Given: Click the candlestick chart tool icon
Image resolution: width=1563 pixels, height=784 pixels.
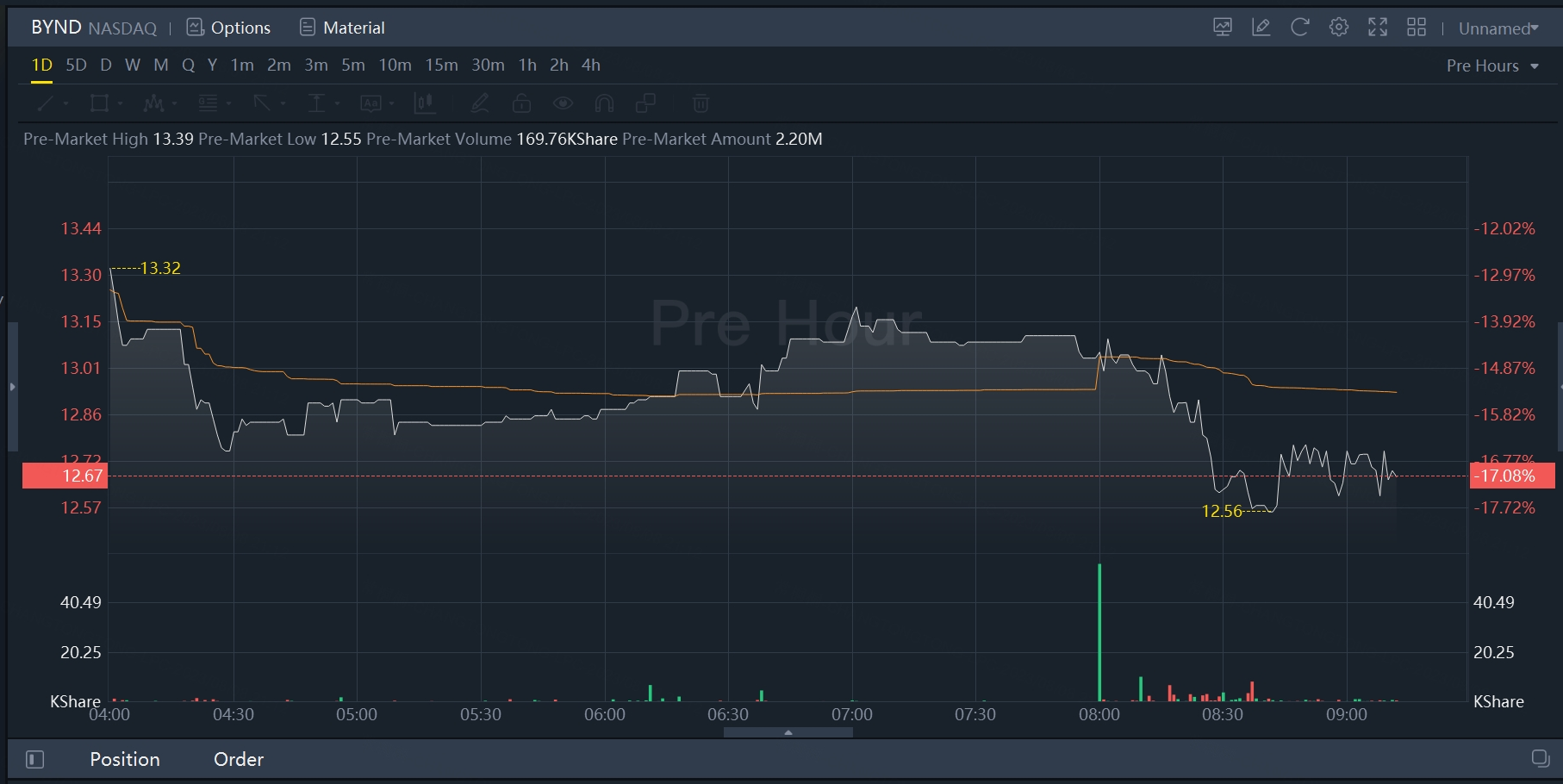Looking at the screenshot, I should (425, 103).
